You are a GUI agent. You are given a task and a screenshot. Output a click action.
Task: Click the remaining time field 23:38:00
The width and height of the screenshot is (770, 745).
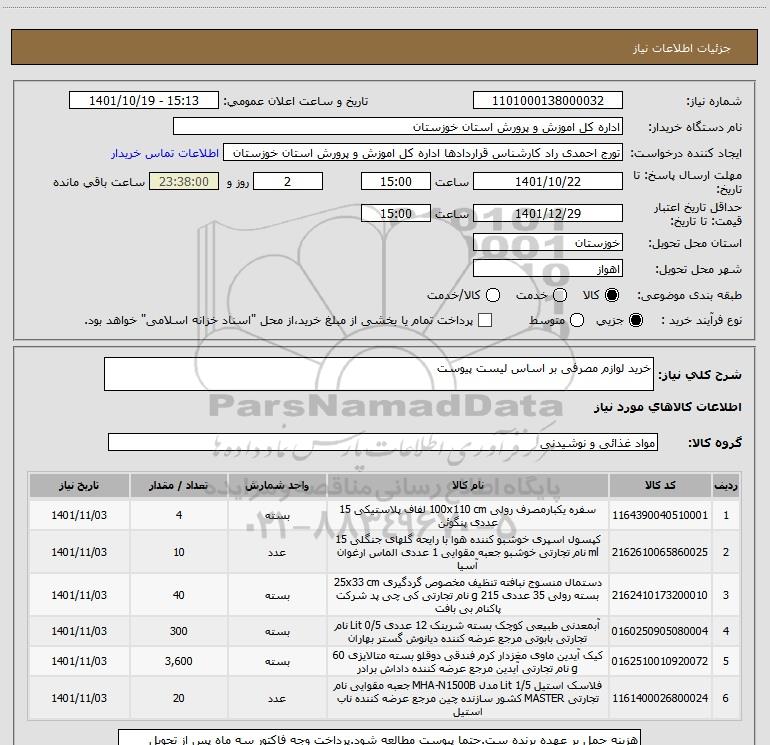pyautogui.click(x=184, y=182)
